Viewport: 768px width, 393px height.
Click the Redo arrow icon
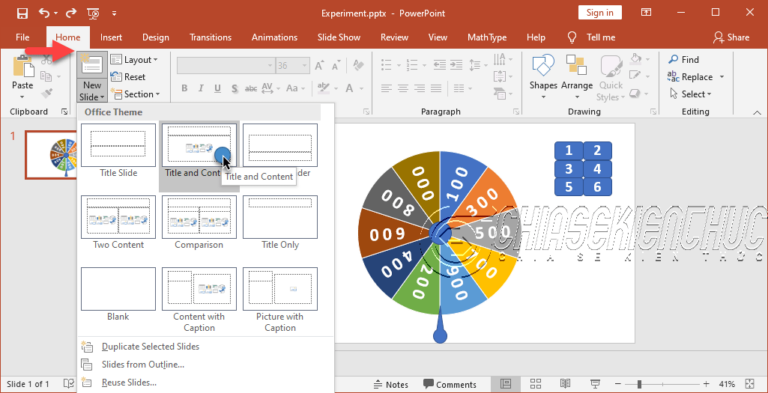[x=71, y=13]
